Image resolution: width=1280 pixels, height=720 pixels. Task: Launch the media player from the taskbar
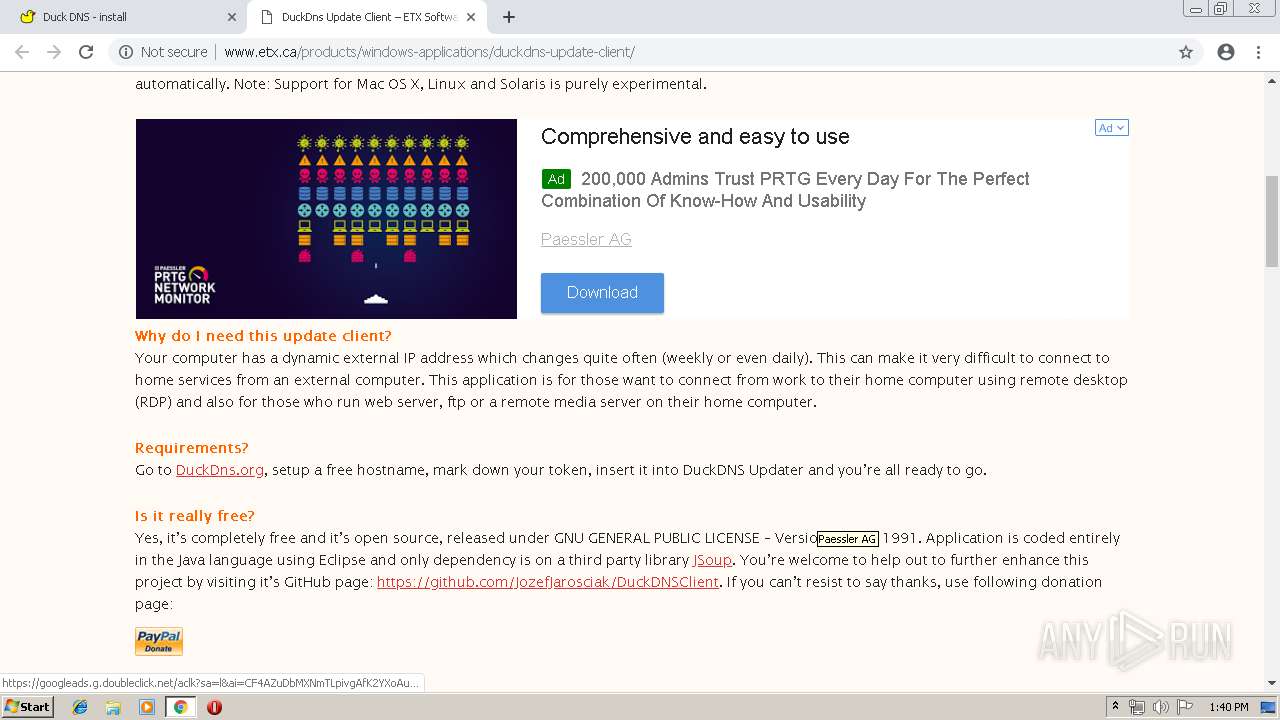click(x=147, y=707)
